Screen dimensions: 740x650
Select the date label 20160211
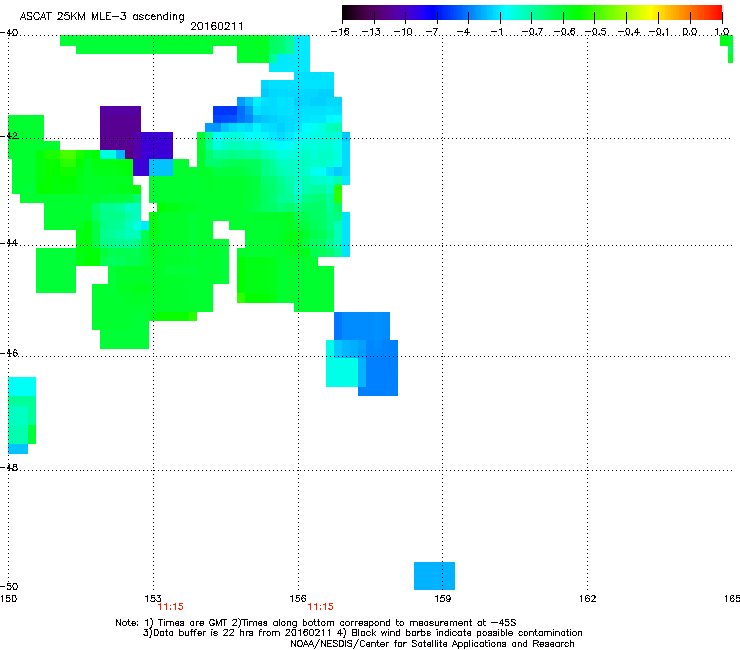217,26
